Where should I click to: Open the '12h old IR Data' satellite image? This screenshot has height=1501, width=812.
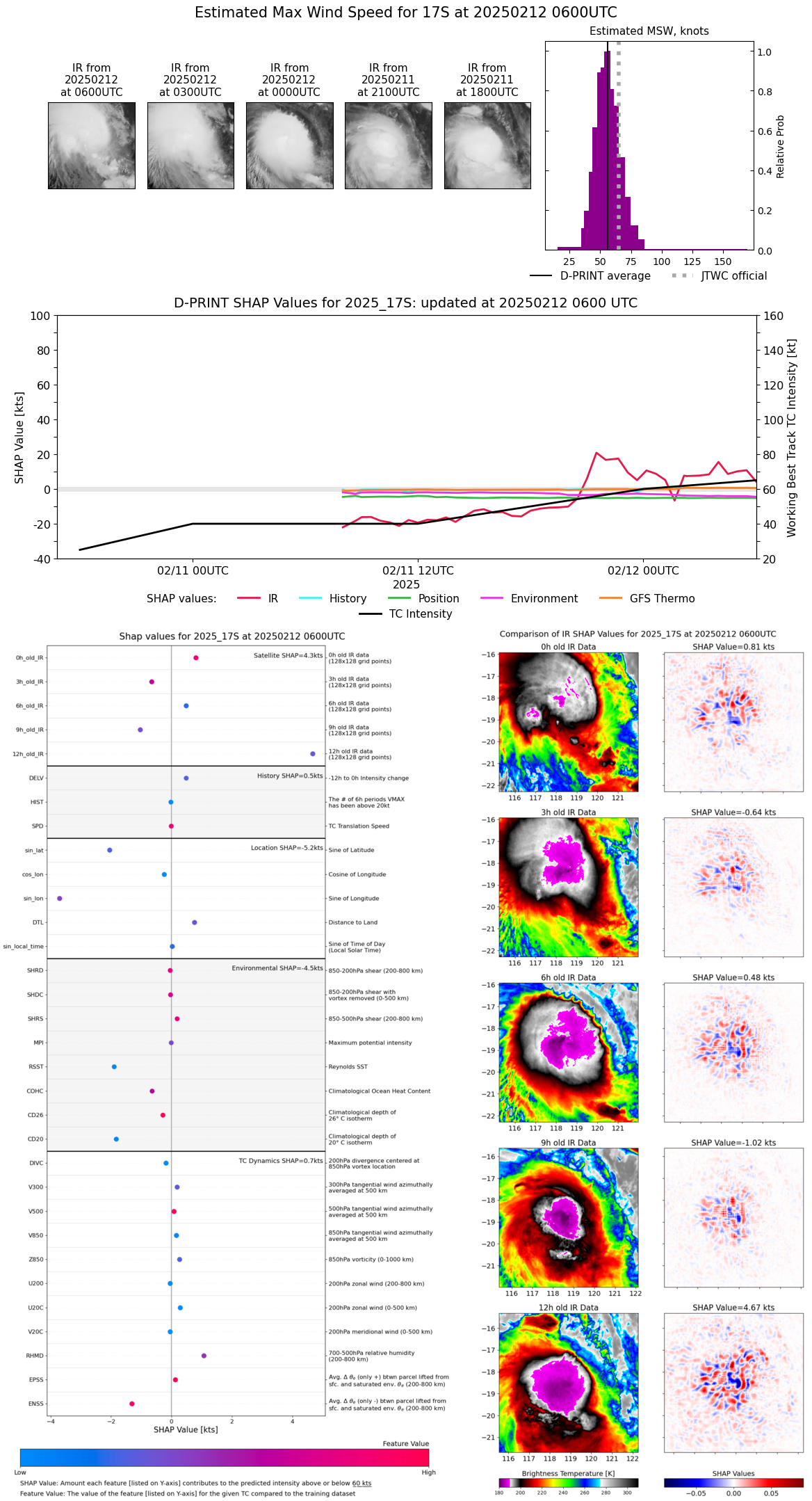tap(569, 1383)
